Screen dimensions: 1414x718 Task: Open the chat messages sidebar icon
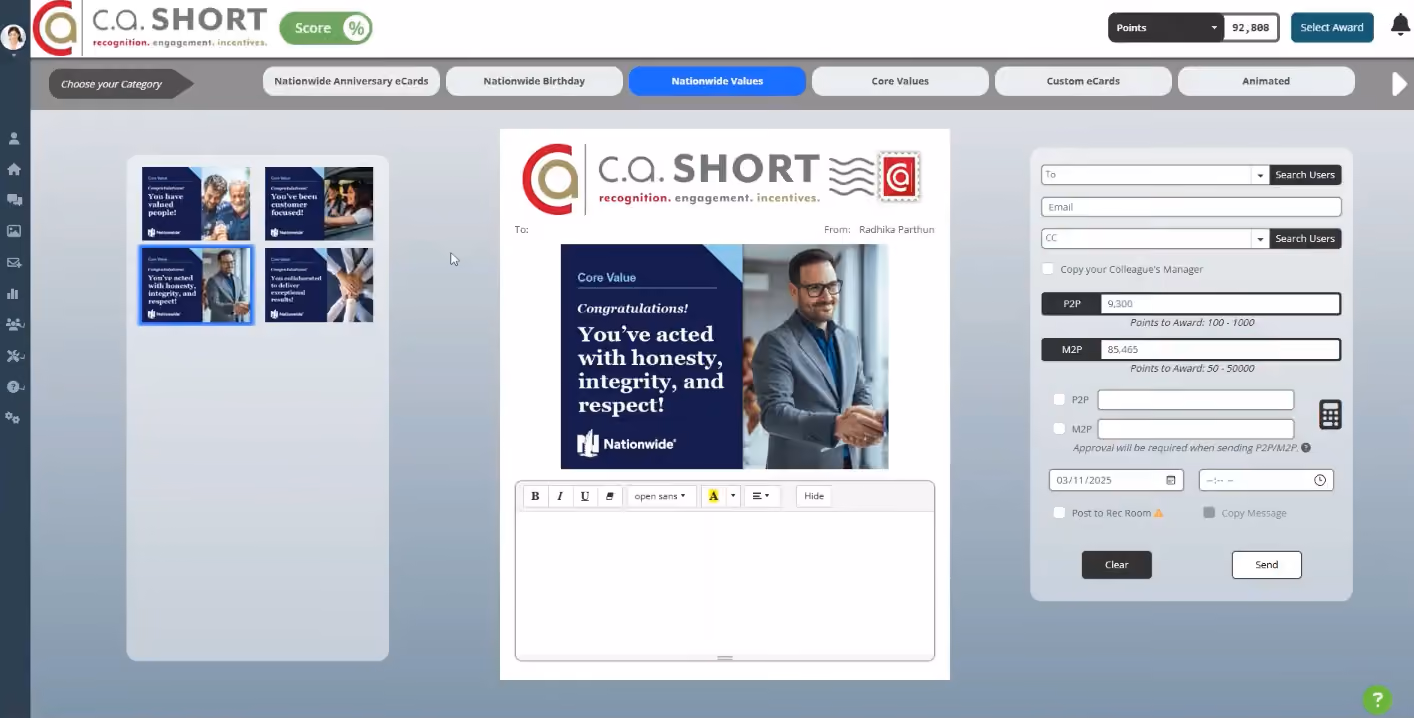(14, 200)
